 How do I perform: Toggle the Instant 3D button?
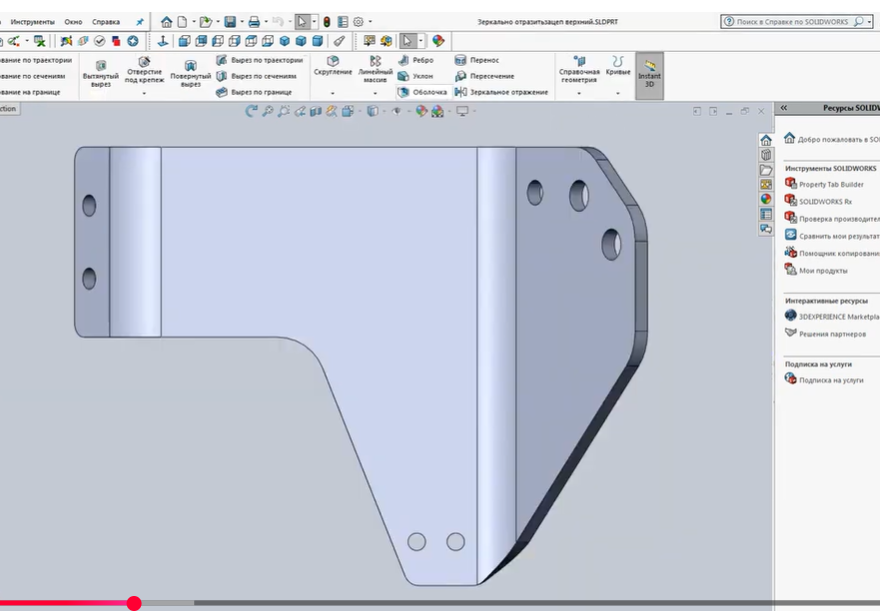pyautogui.click(x=649, y=76)
